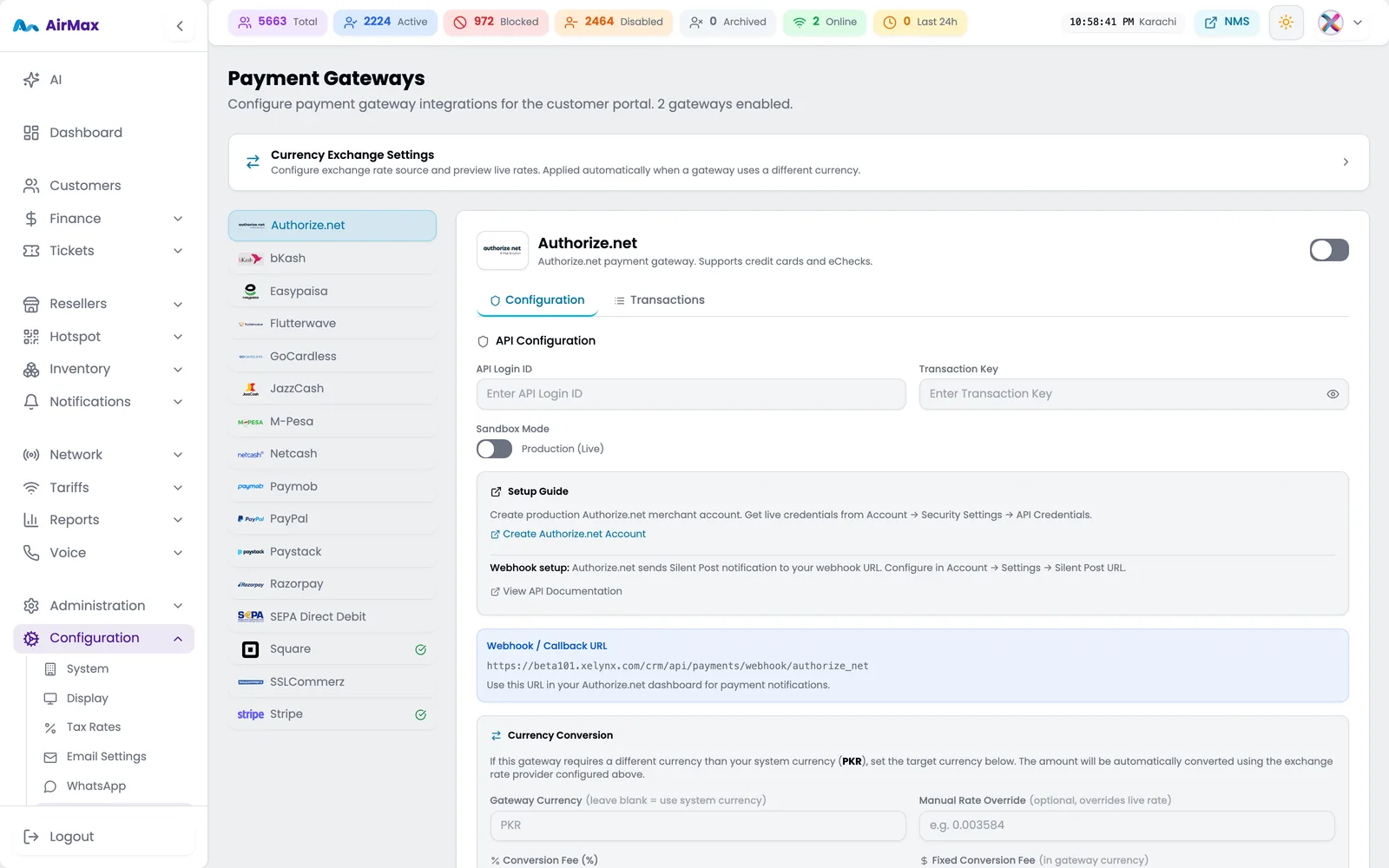Open the user avatar icon

pos(1330,23)
